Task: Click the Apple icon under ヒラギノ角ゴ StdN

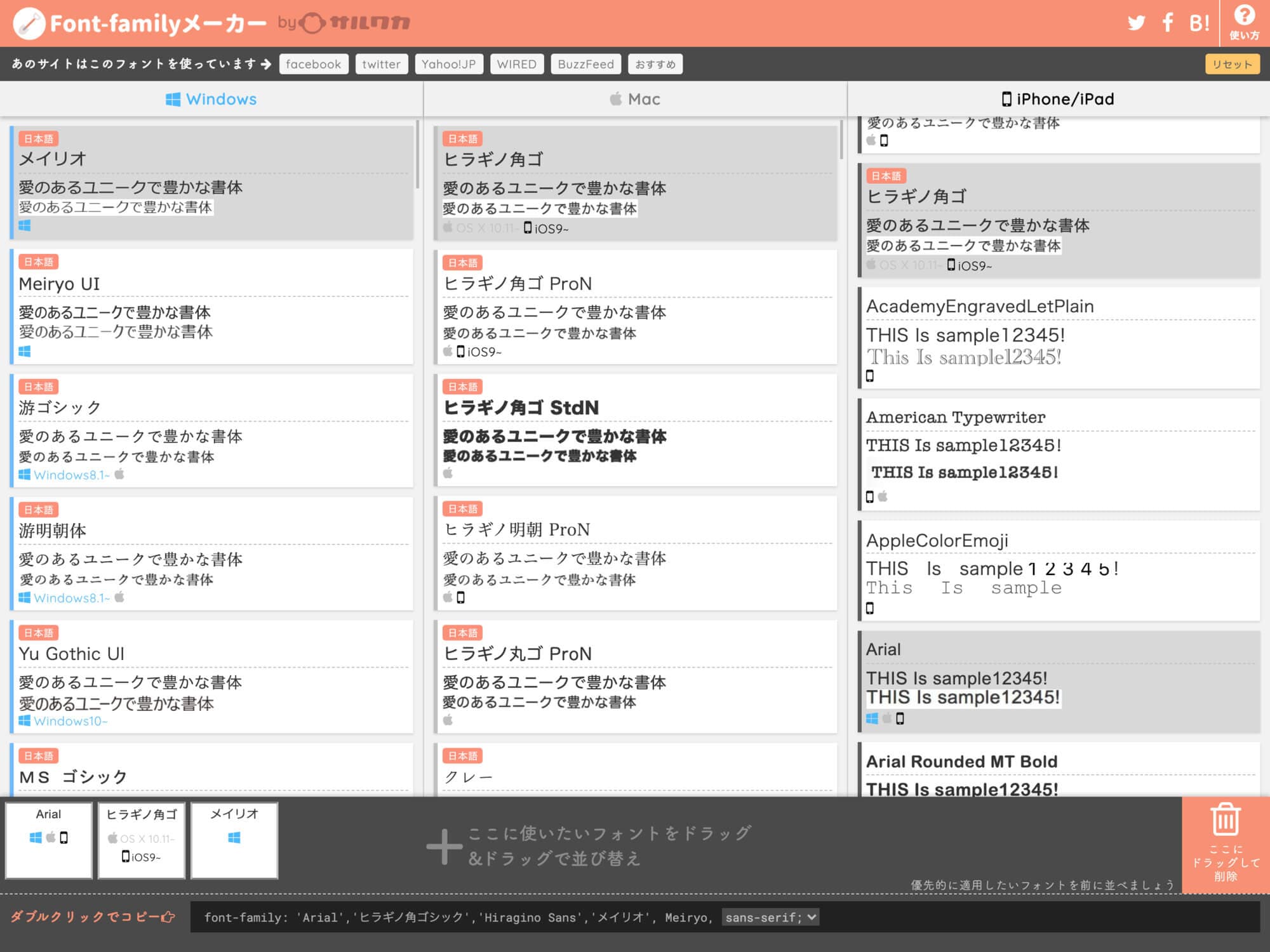Action: click(x=448, y=473)
